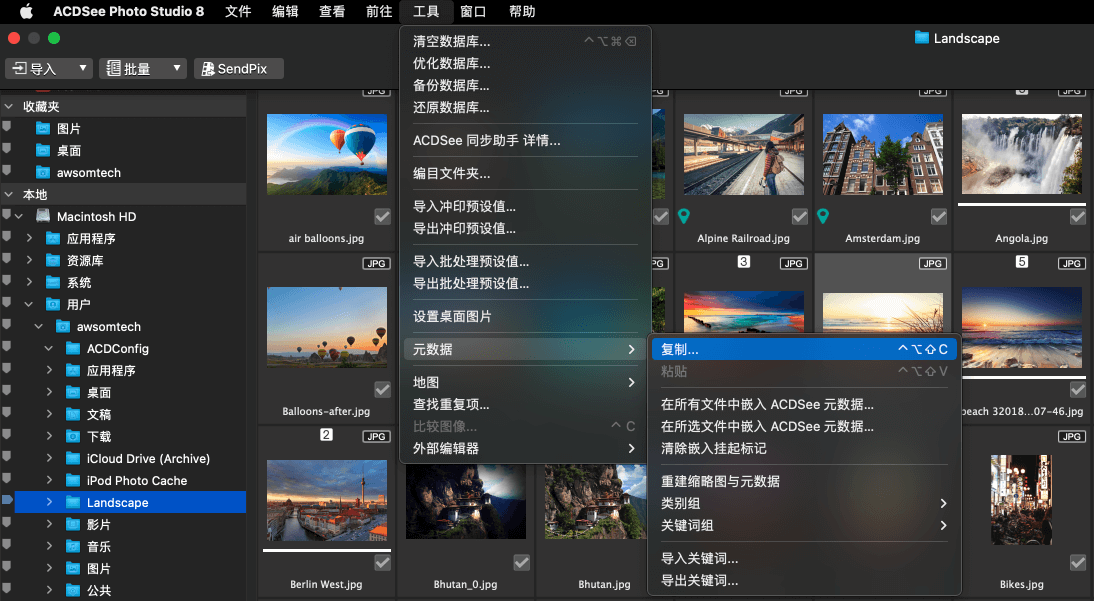Image resolution: width=1094 pixels, height=601 pixels.
Task: Click the 音乐 folder icon
Action: pos(73,546)
